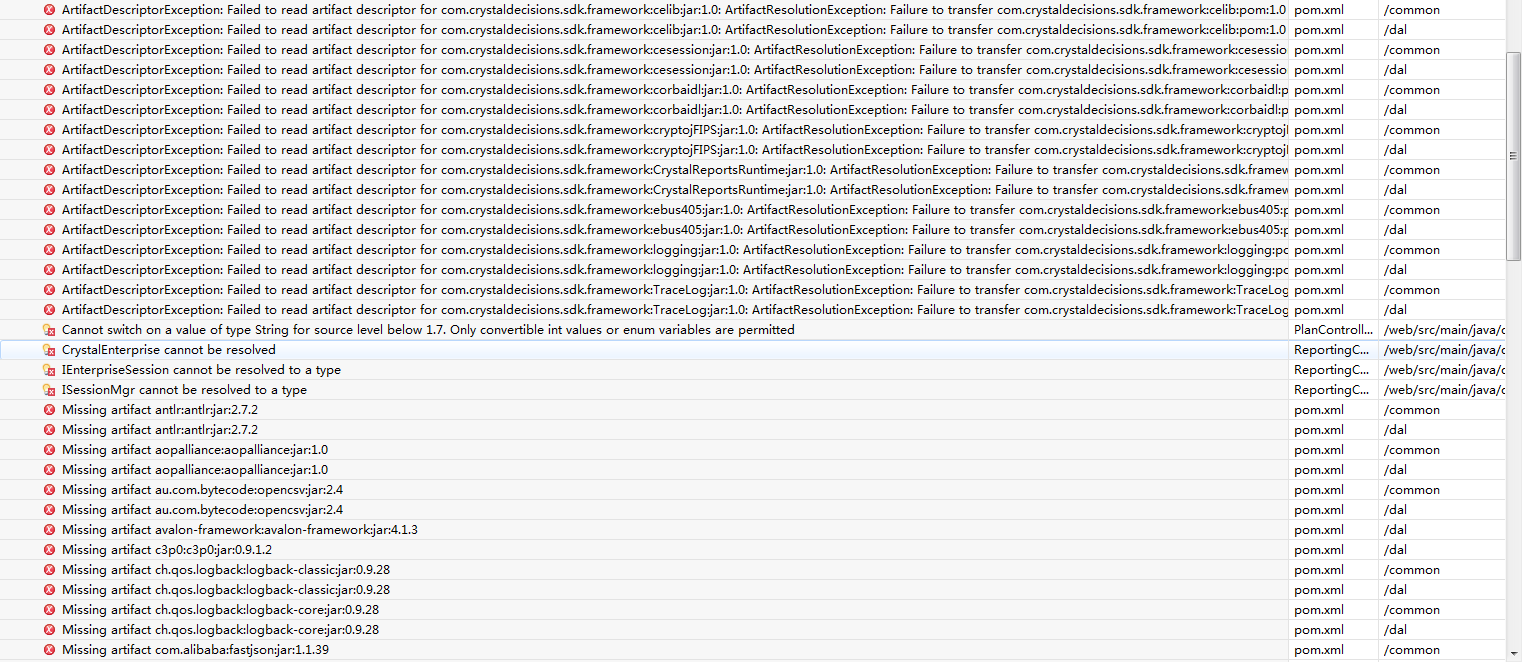Viewport: 1522px width, 662px height.
Task: Click error icon of logback-core /dal row
Action: [49, 630]
